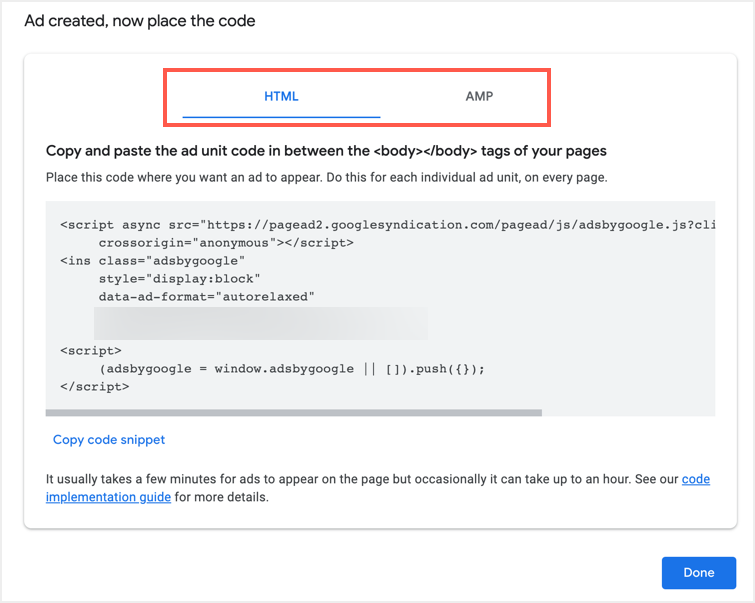
Task: Click the Copy code snippet link
Action: 109,440
